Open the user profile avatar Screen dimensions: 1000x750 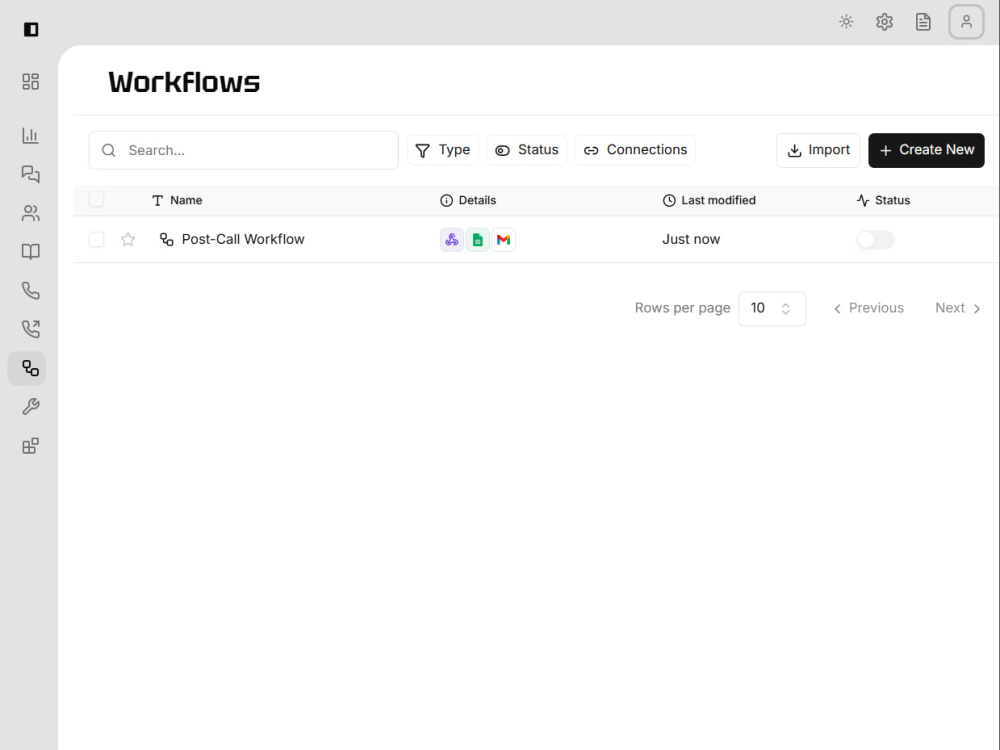click(967, 22)
